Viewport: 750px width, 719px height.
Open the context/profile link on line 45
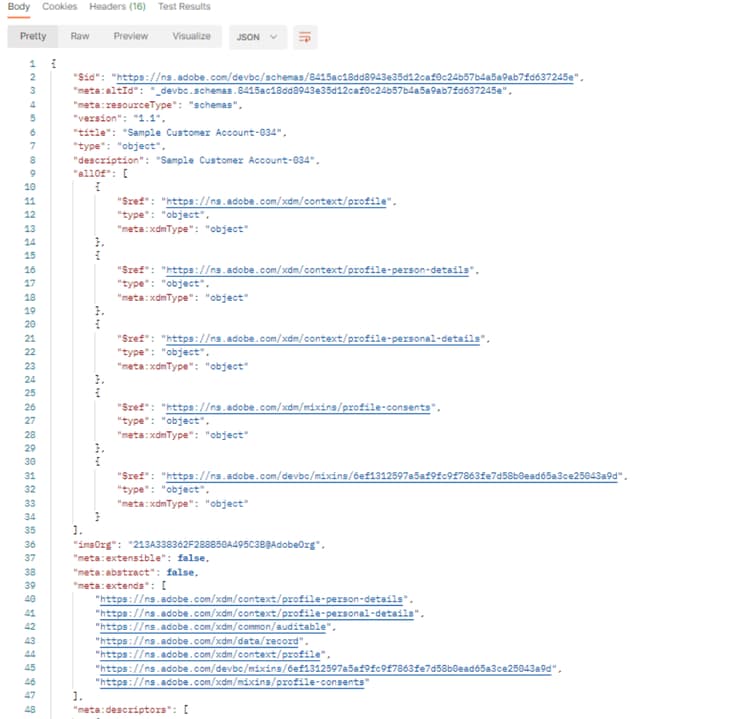pos(210,654)
